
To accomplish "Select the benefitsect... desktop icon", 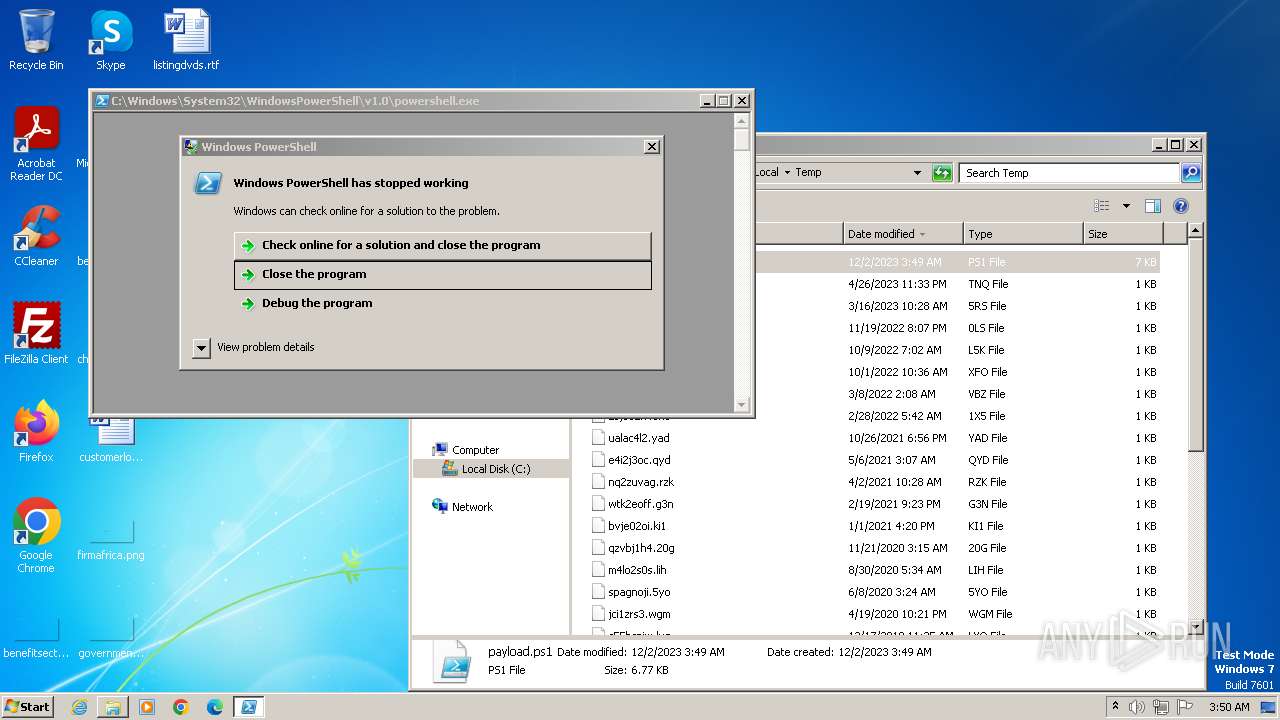I will 36,638.
